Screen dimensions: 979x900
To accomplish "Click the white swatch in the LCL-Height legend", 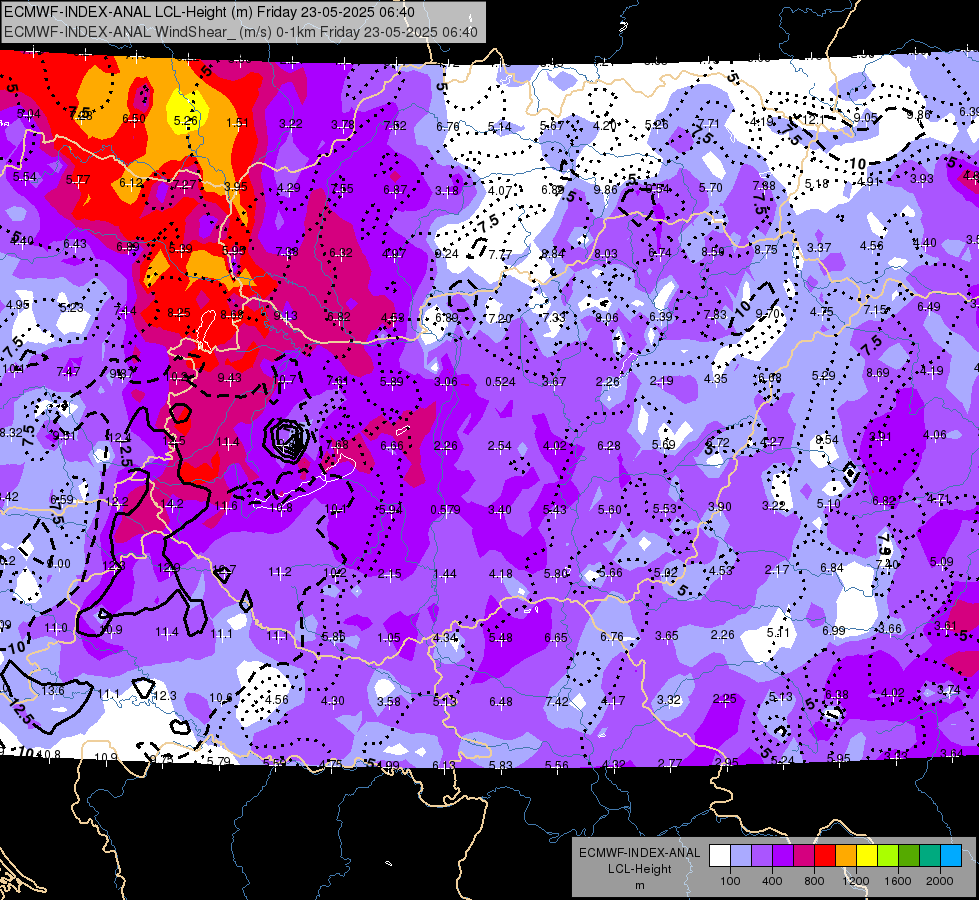I will pyautogui.click(x=720, y=856).
